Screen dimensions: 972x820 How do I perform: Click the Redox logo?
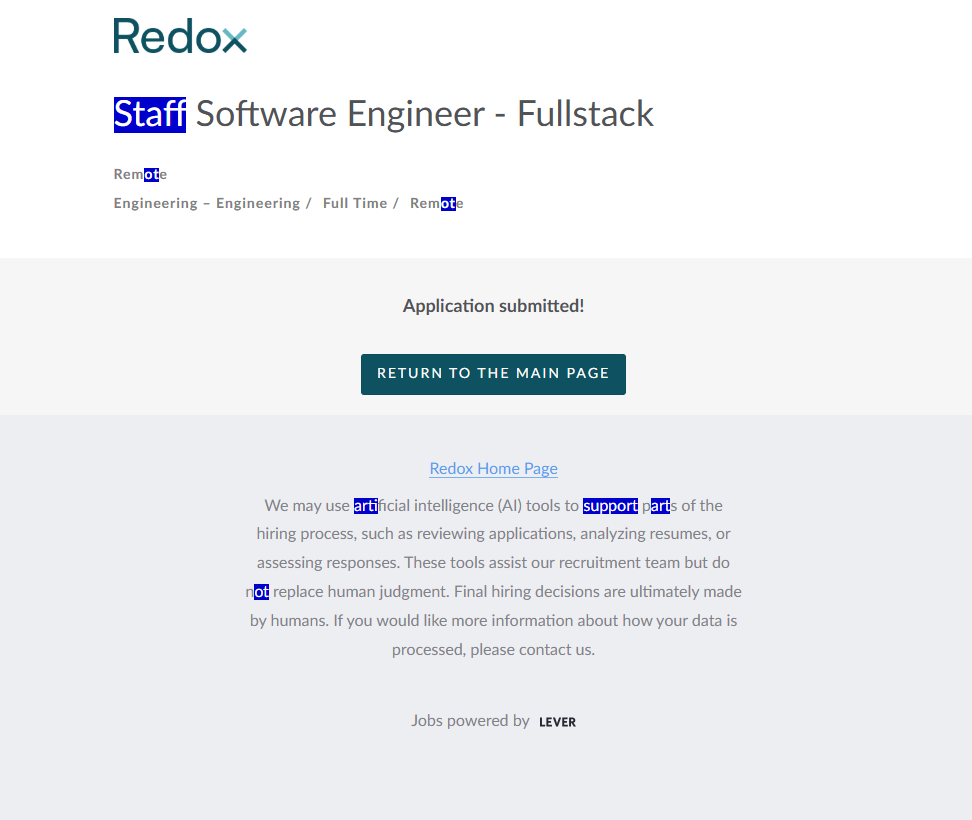click(x=180, y=37)
